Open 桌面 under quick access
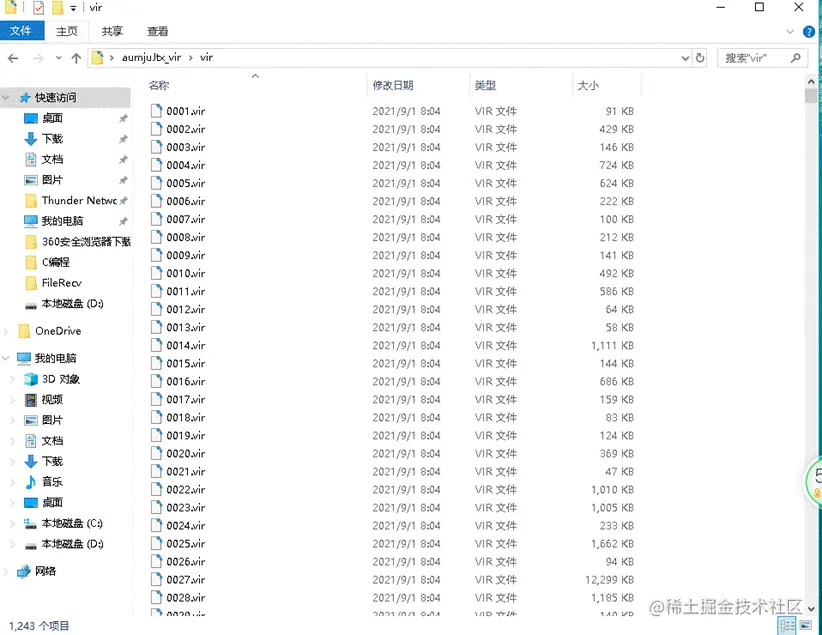Image resolution: width=822 pixels, height=635 pixels. tap(52, 118)
